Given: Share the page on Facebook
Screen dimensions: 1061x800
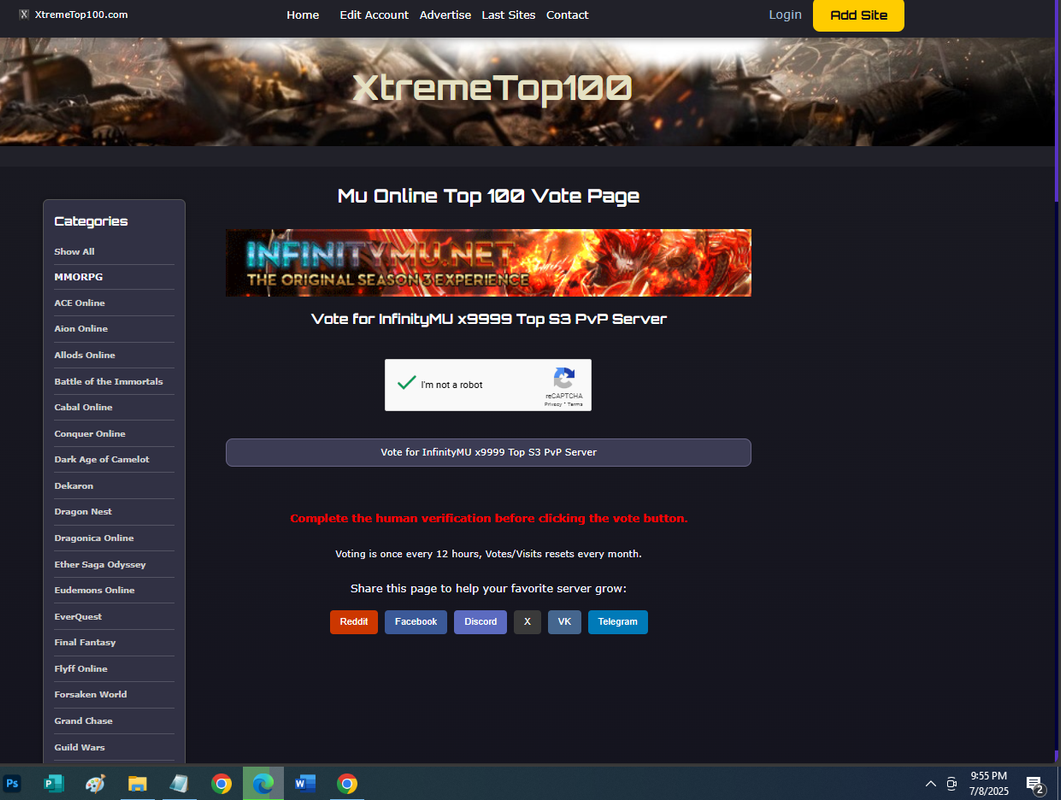Looking at the screenshot, I should [415, 622].
